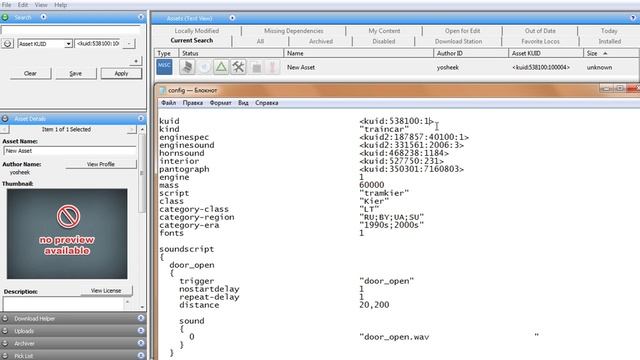Open Notepad's Формат menu

[220, 103]
